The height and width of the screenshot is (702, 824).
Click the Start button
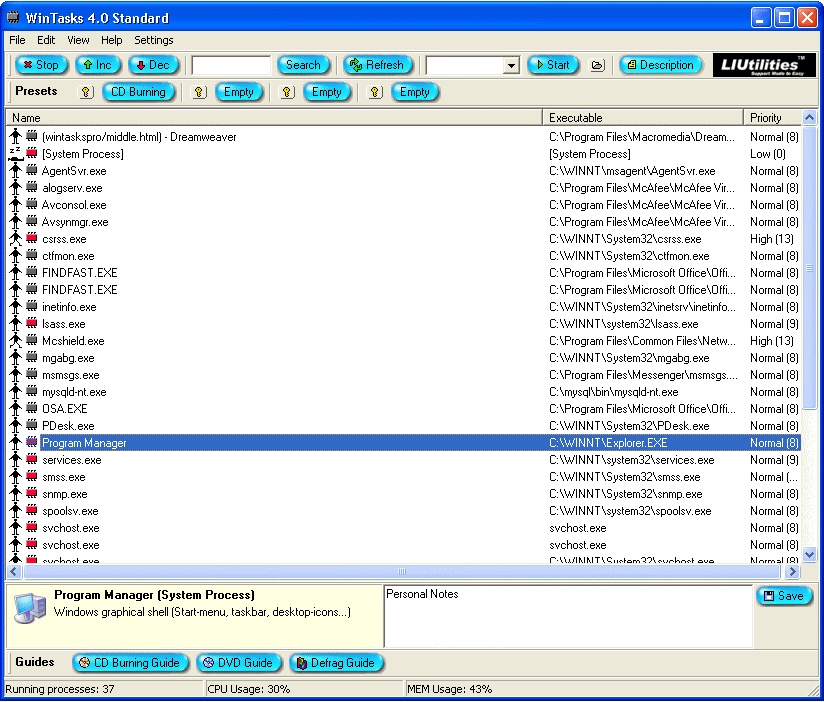pyautogui.click(x=553, y=65)
